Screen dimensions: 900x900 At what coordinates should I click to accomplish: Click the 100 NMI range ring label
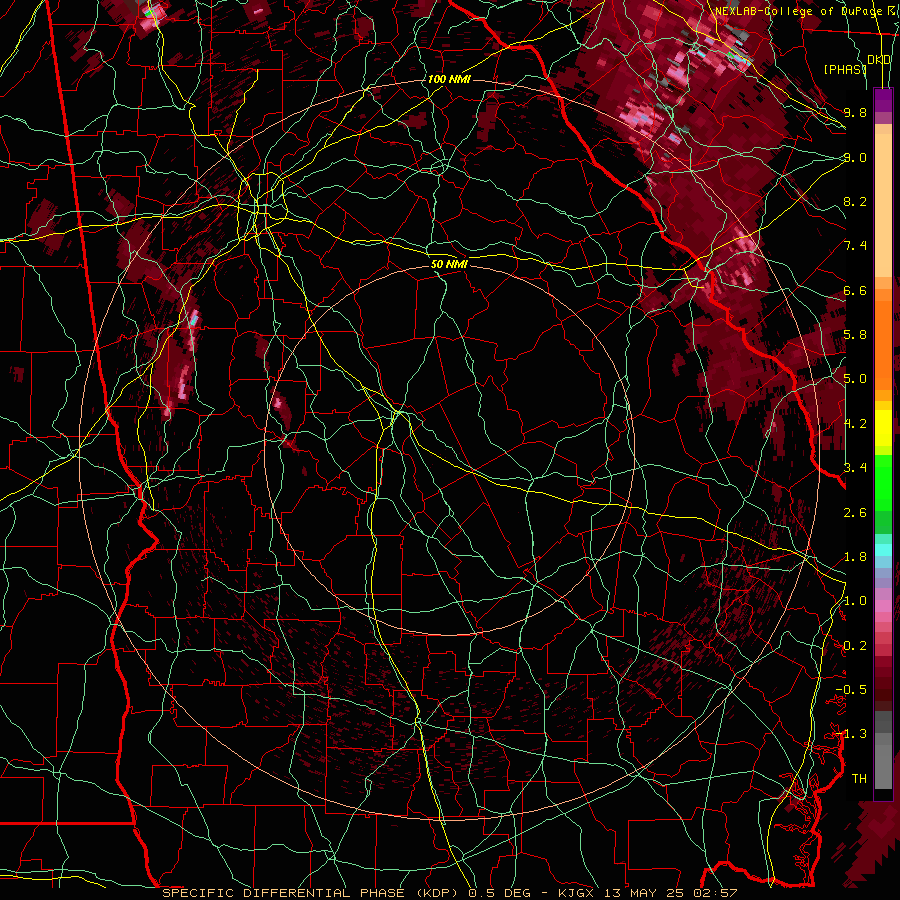[x=449, y=79]
